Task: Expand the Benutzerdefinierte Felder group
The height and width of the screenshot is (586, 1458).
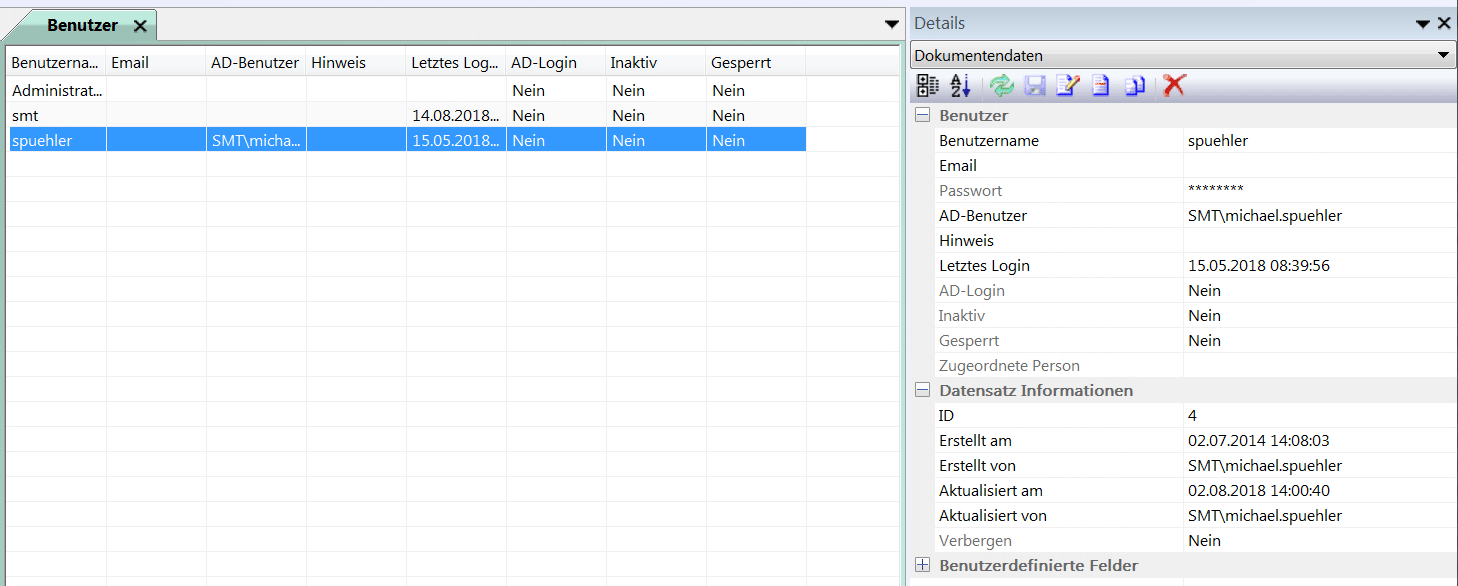Action: click(922, 566)
